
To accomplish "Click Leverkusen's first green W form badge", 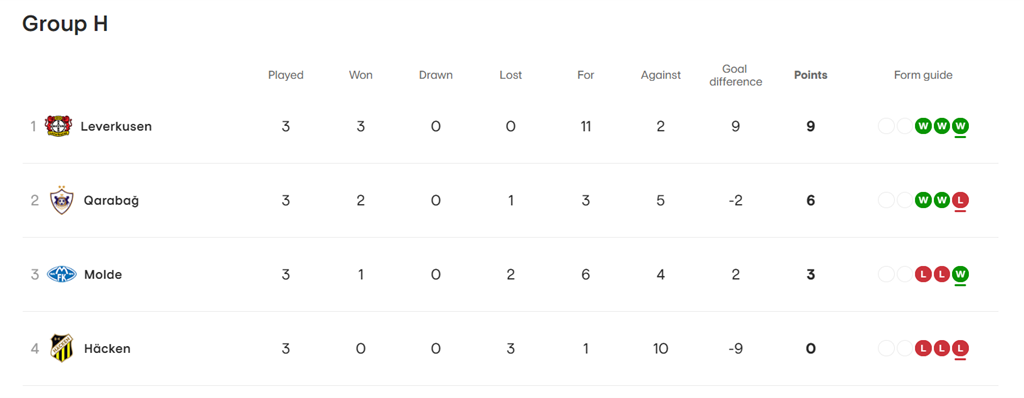I will [x=923, y=125].
